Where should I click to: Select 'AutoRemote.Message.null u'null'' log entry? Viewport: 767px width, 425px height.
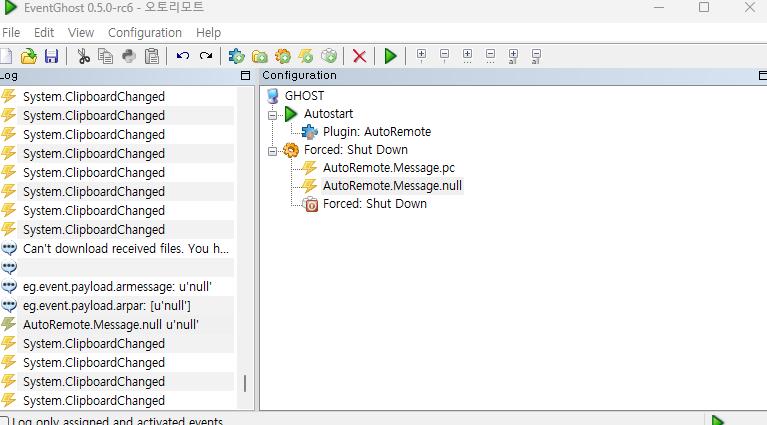point(110,325)
